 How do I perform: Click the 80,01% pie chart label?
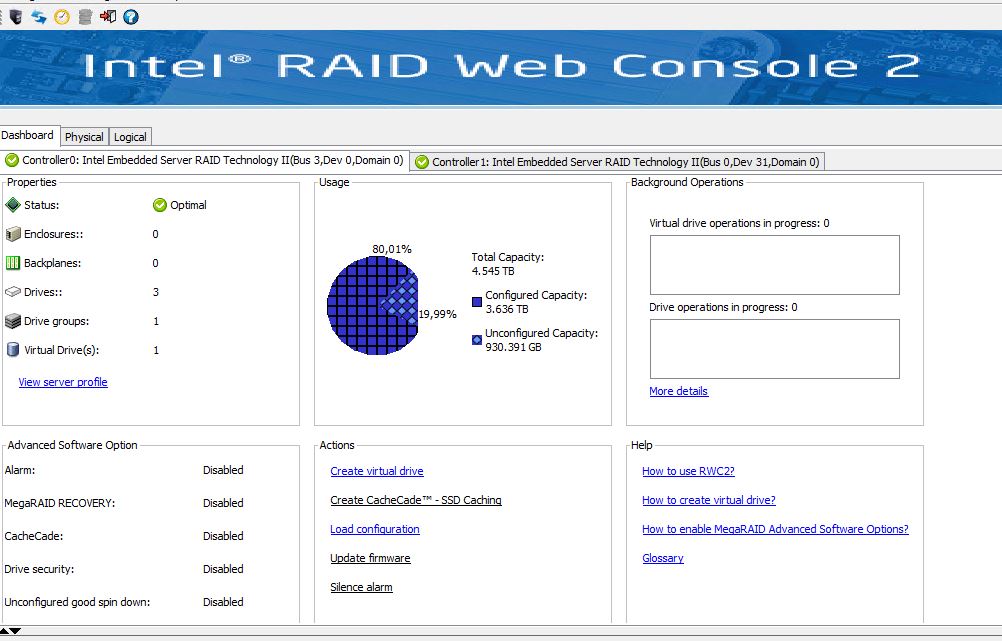tap(392, 249)
